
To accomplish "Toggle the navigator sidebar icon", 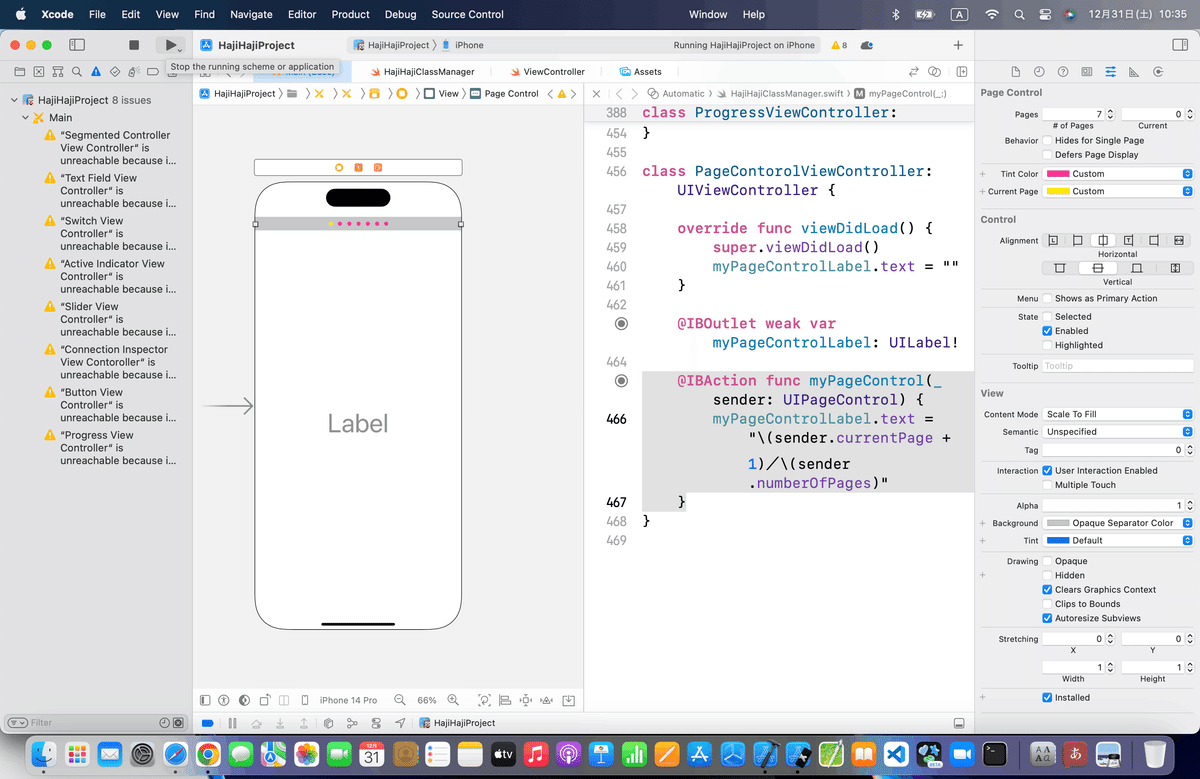I will [x=77, y=45].
